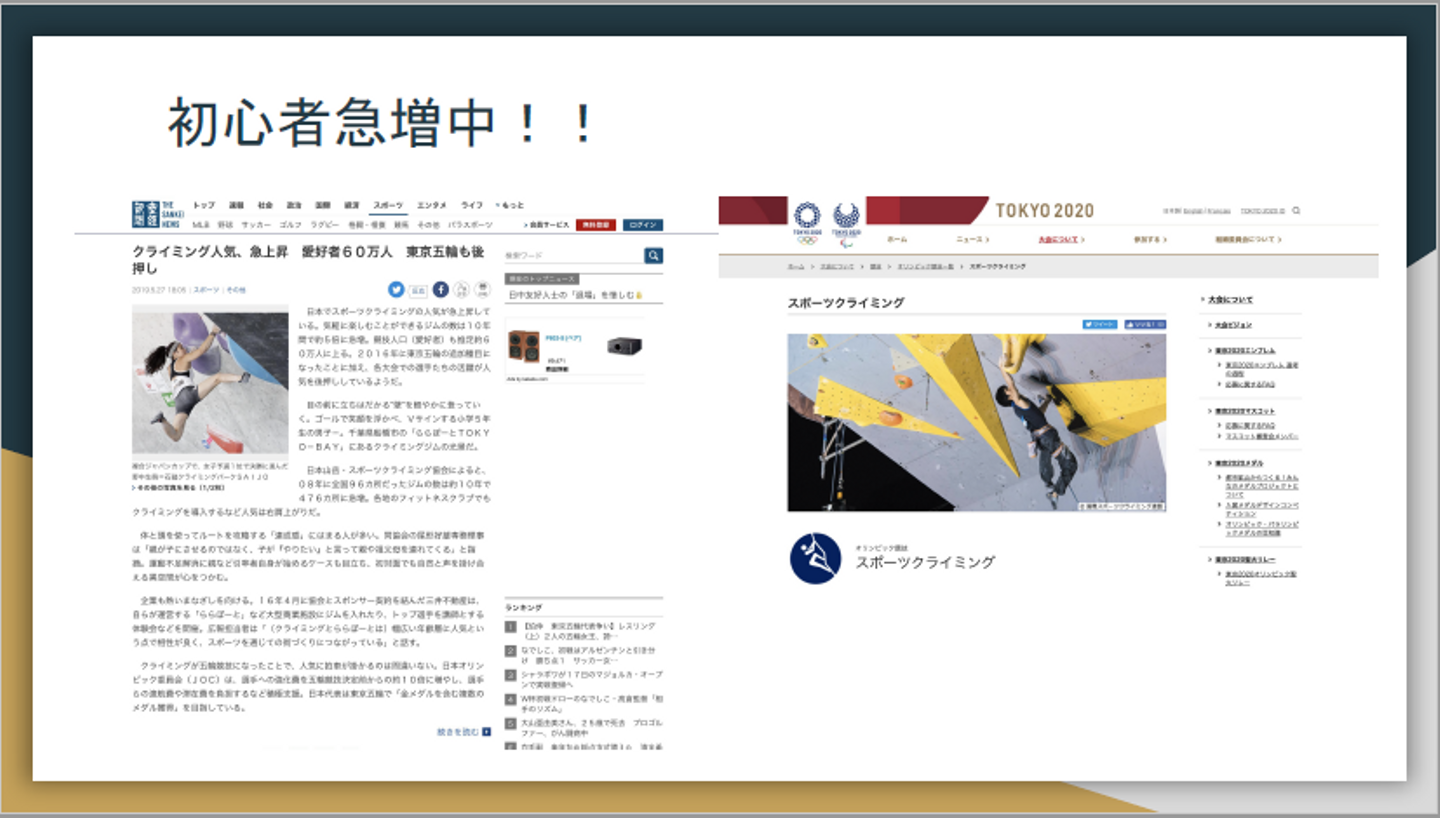Expand the もっと menu in Sankei navigation
The width and height of the screenshot is (1440, 818).
point(510,205)
